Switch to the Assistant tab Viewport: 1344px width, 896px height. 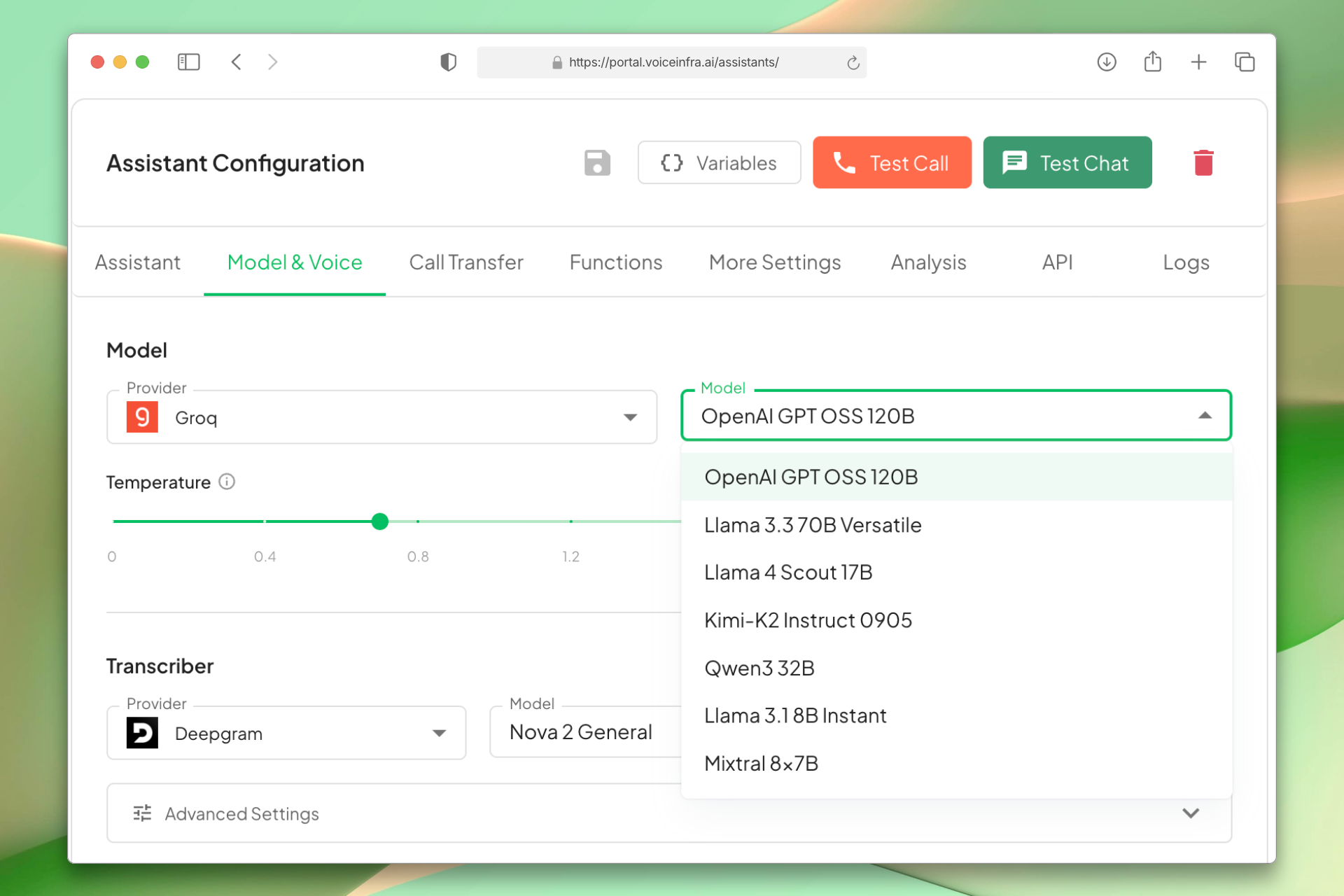(138, 262)
